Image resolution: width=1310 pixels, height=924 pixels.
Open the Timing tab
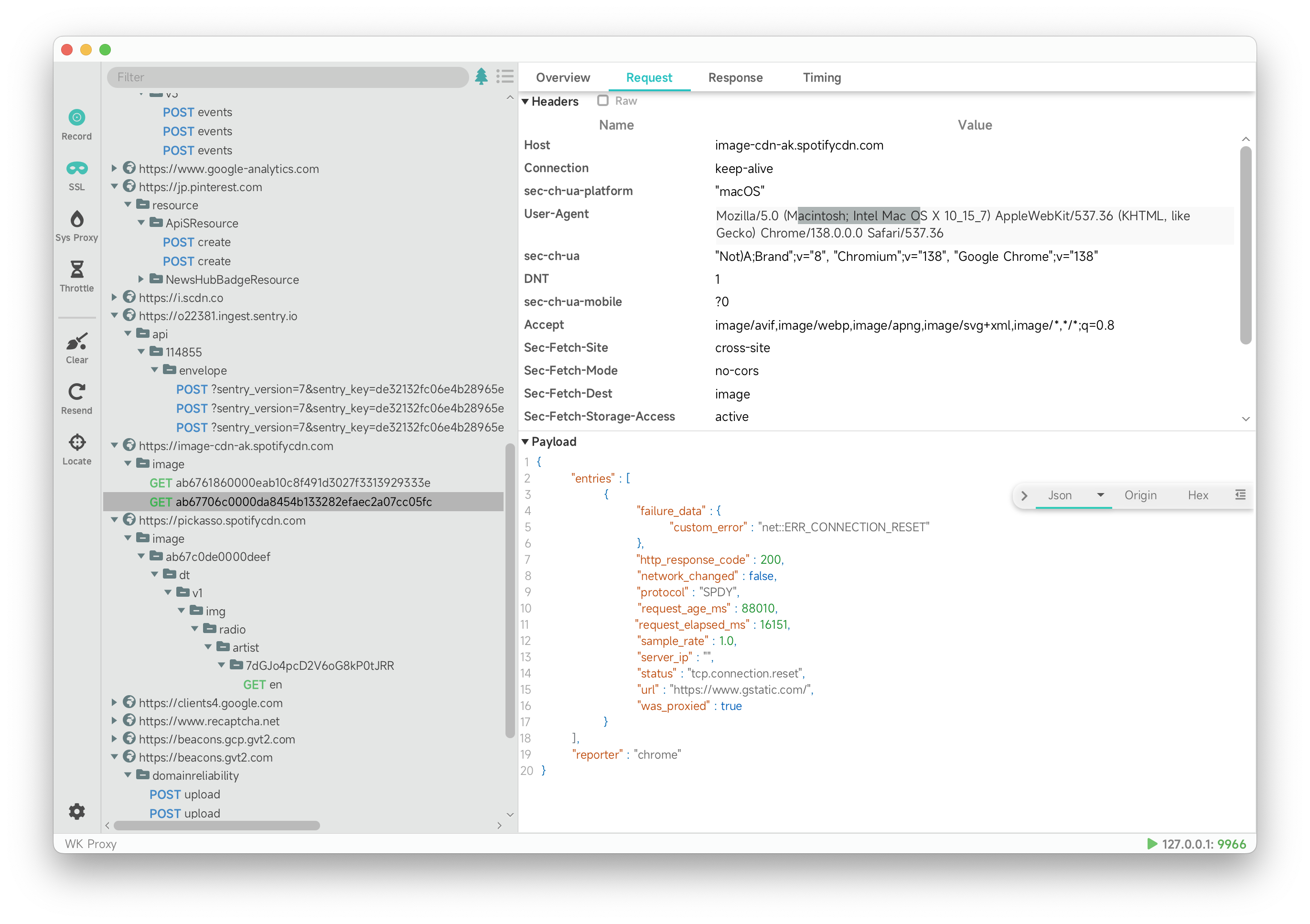point(822,77)
